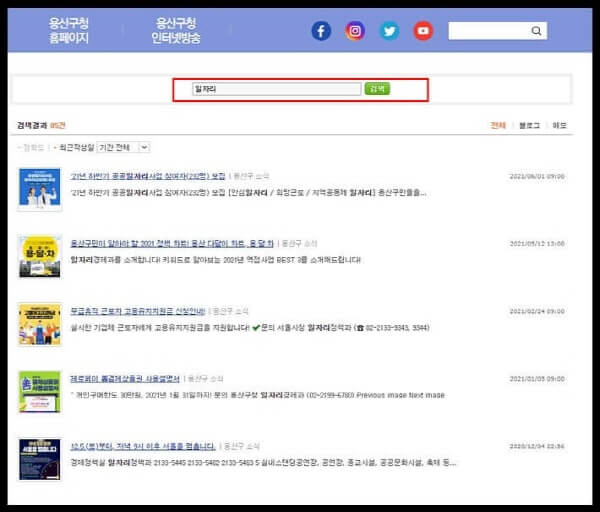Click the green 검색 search button

tap(377, 89)
